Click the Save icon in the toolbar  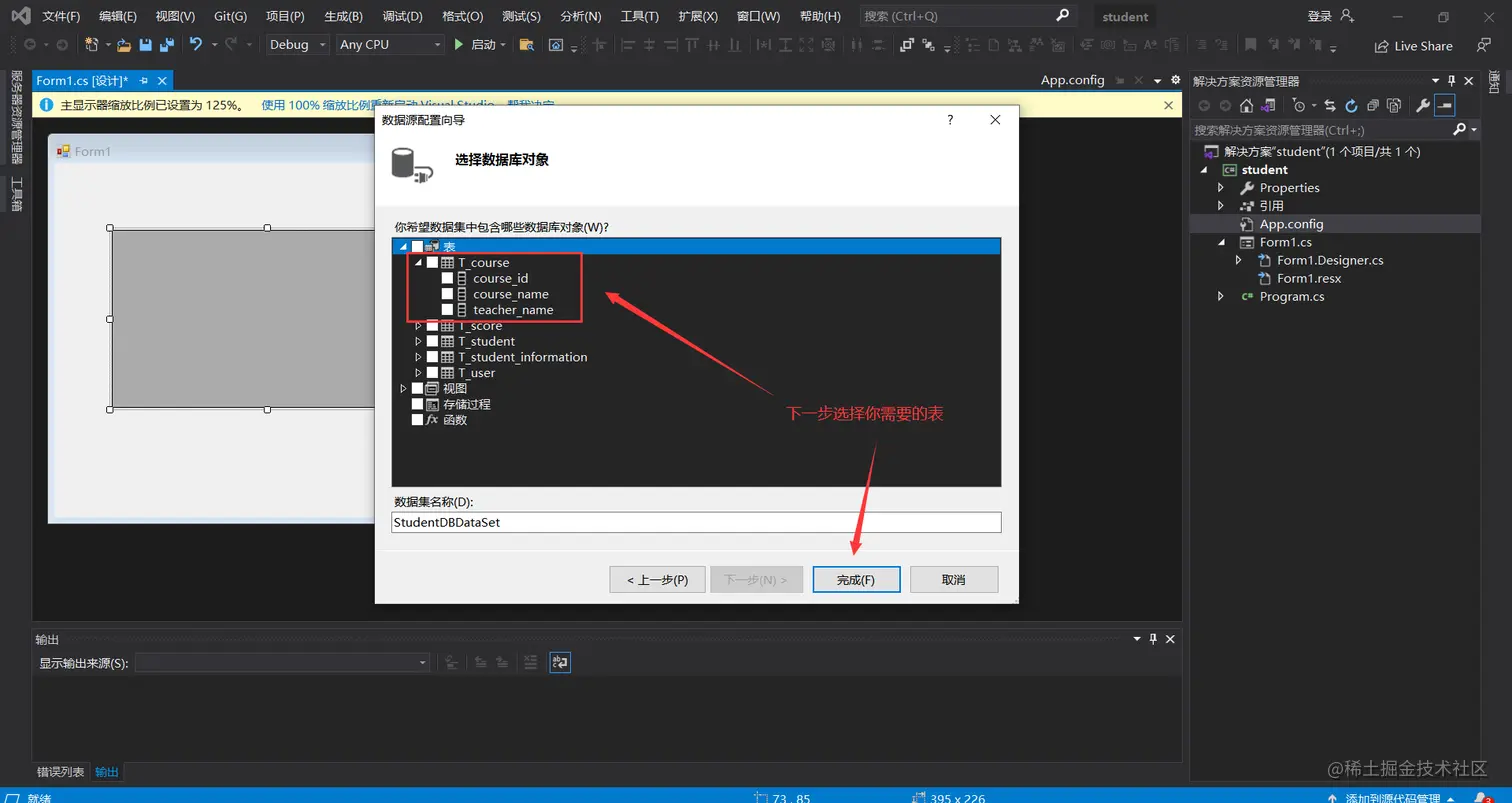tap(146, 45)
